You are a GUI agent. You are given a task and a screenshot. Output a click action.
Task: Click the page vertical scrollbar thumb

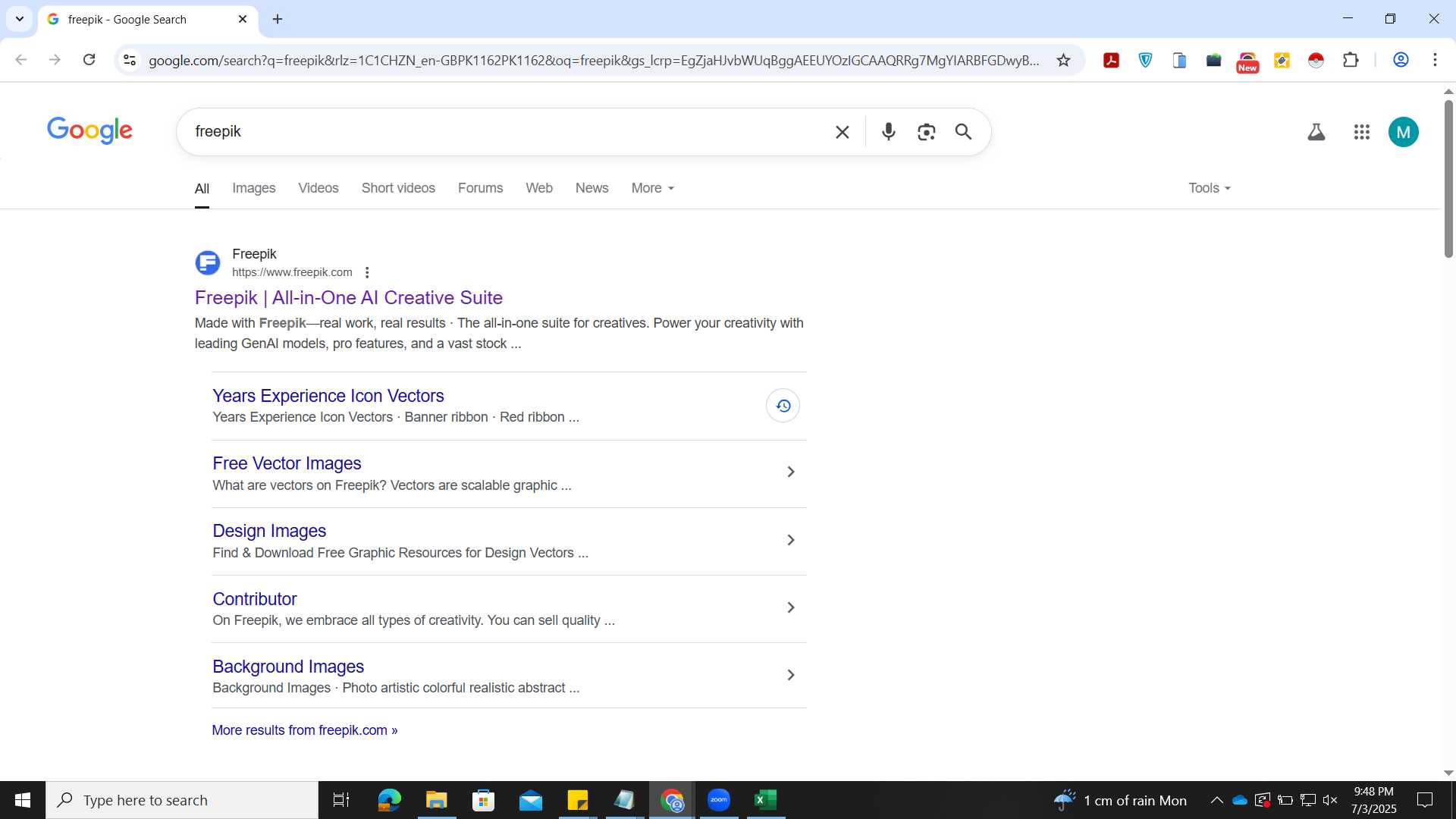(x=1448, y=178)
